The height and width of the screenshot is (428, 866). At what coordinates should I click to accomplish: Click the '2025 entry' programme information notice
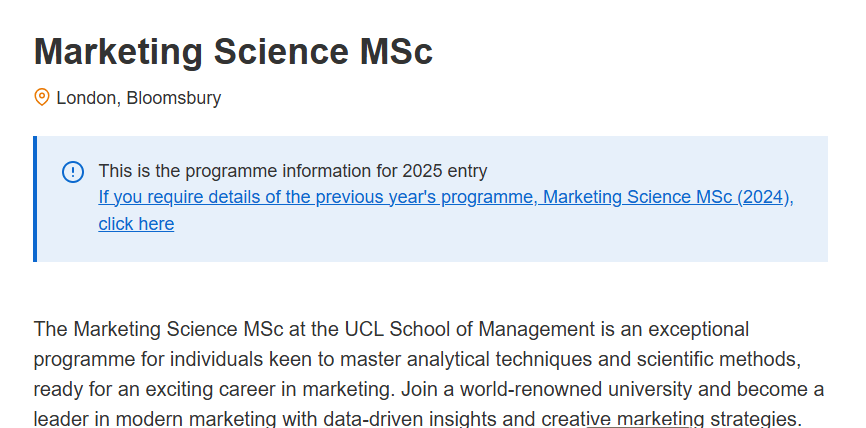tap(293, 171)
